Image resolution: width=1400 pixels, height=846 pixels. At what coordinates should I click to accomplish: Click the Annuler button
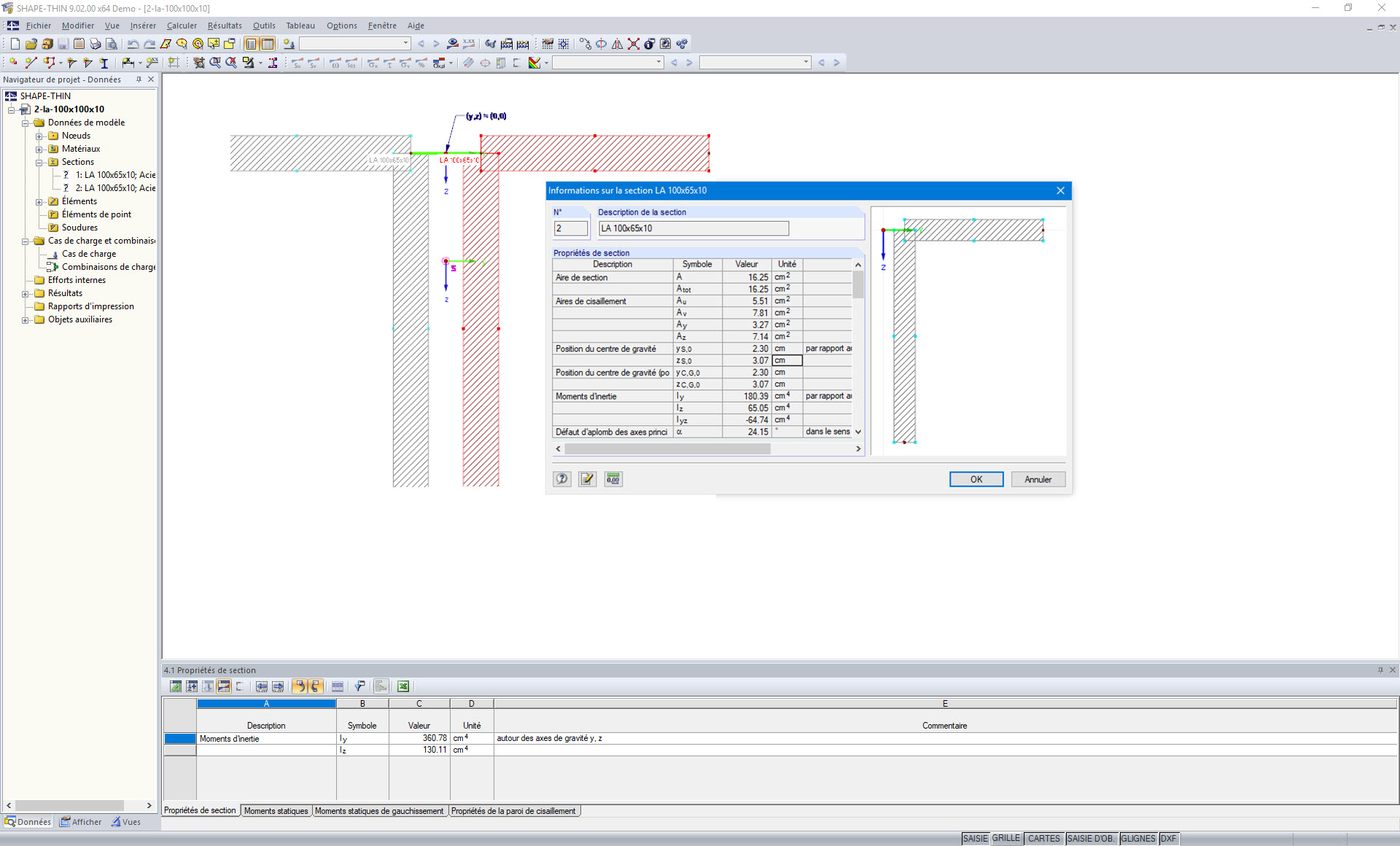pos(1038,479)
